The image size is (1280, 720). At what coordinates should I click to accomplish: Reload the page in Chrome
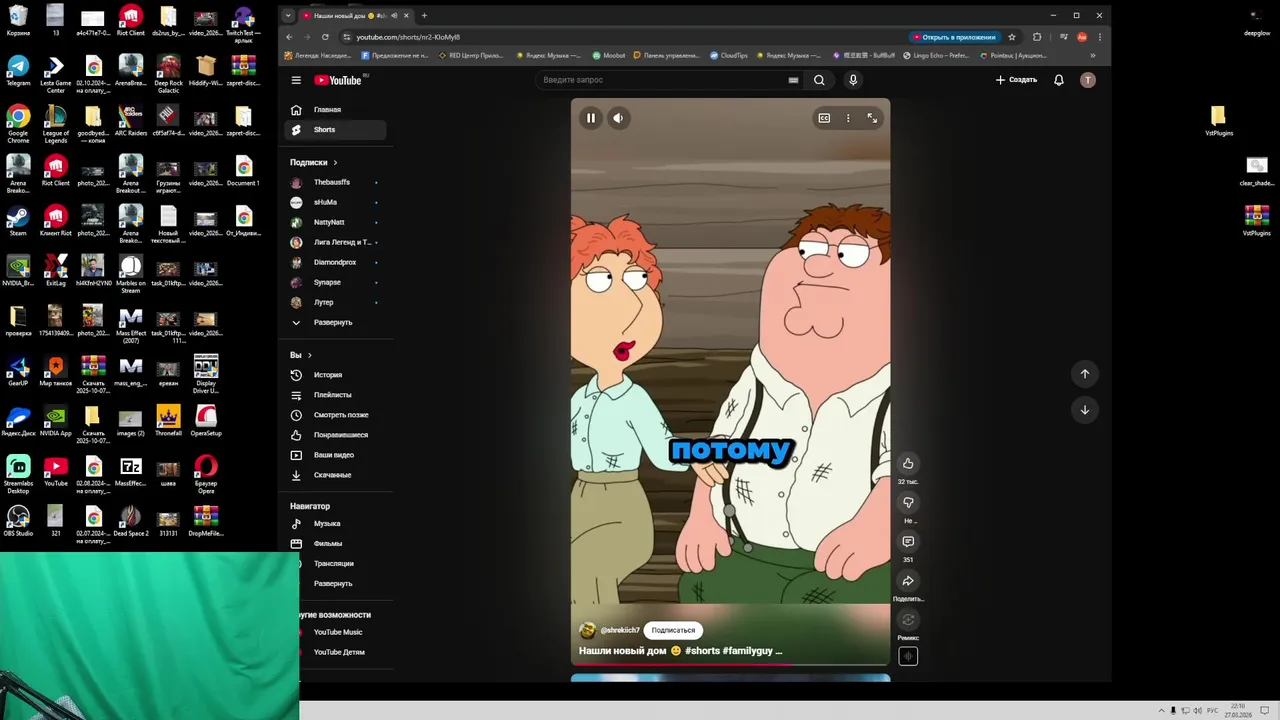click(325, 37)
